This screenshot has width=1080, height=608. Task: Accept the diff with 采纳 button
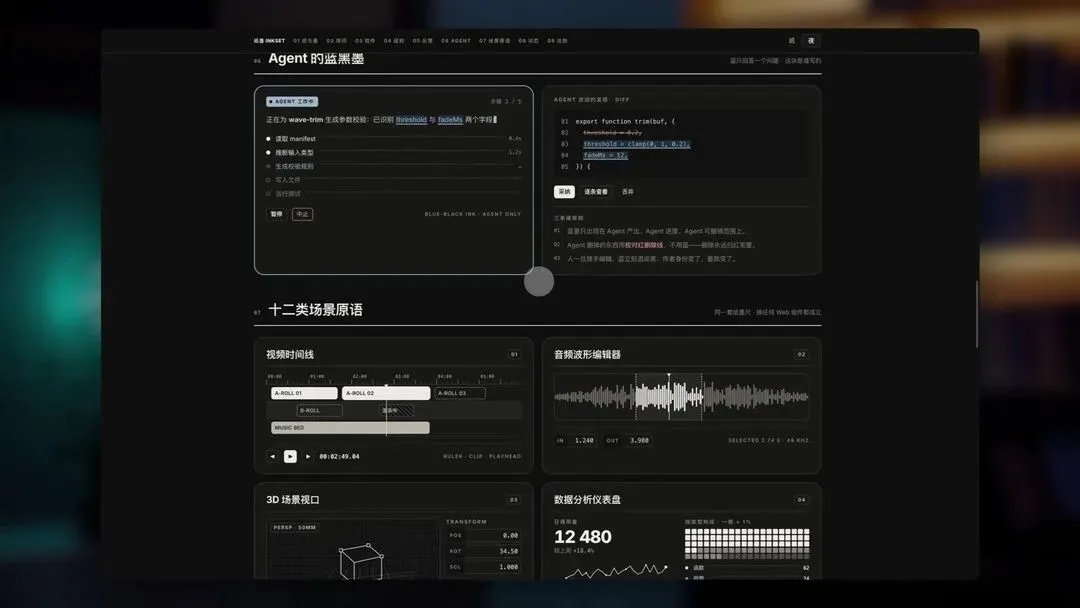(564, 191)
